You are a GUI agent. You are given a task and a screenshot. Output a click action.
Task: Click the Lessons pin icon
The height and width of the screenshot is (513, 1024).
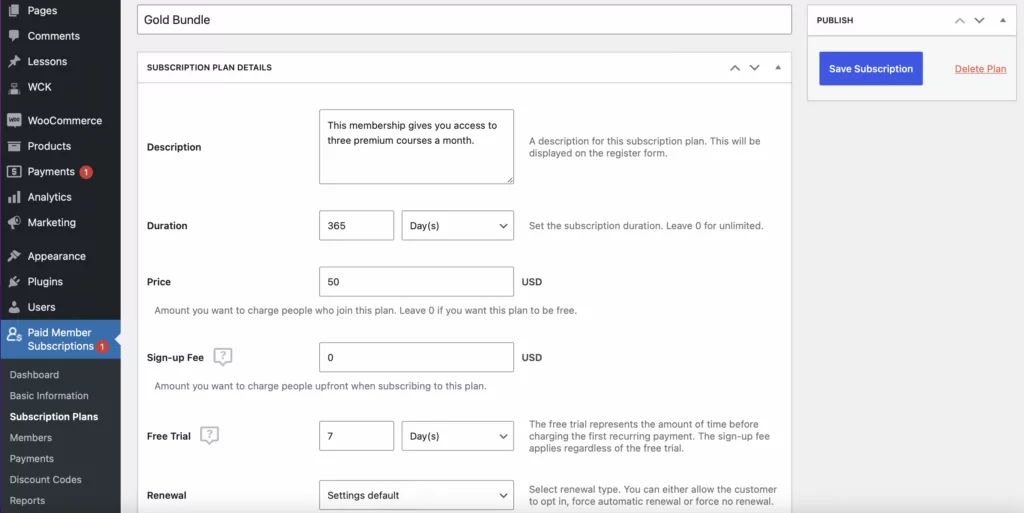(x=14, y=61)
